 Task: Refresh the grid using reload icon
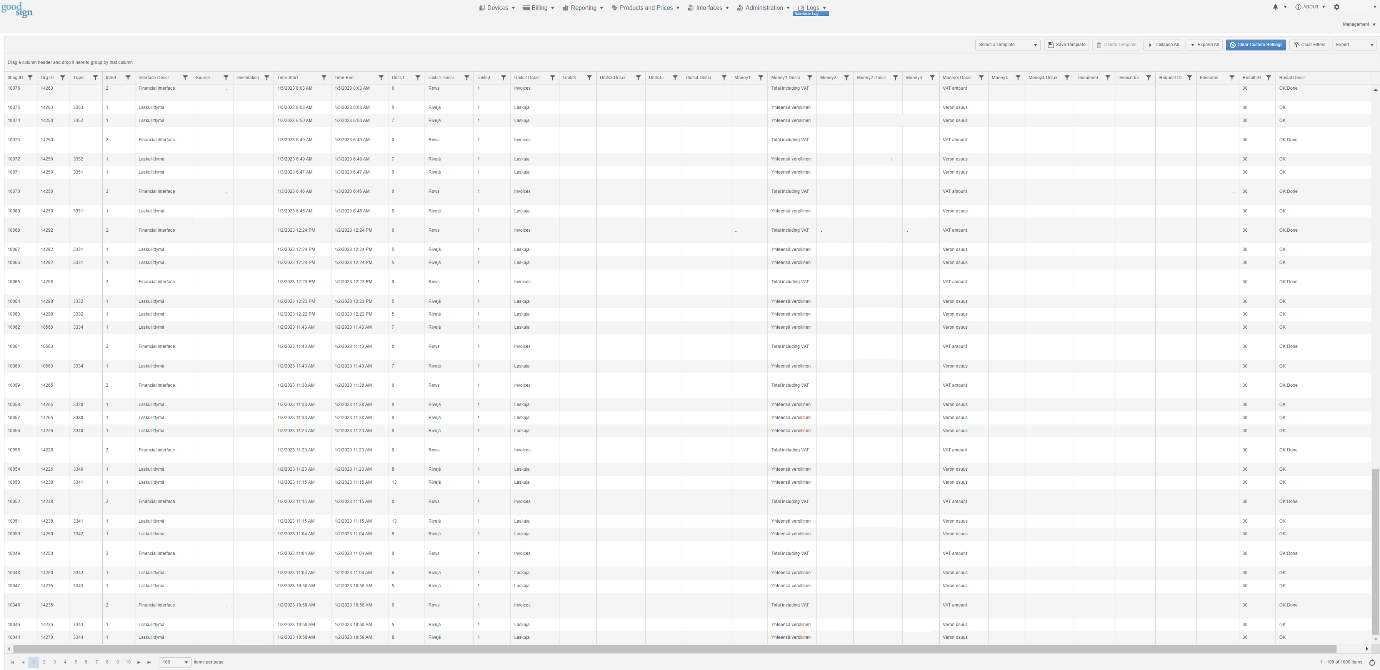tap(1372, 662)
